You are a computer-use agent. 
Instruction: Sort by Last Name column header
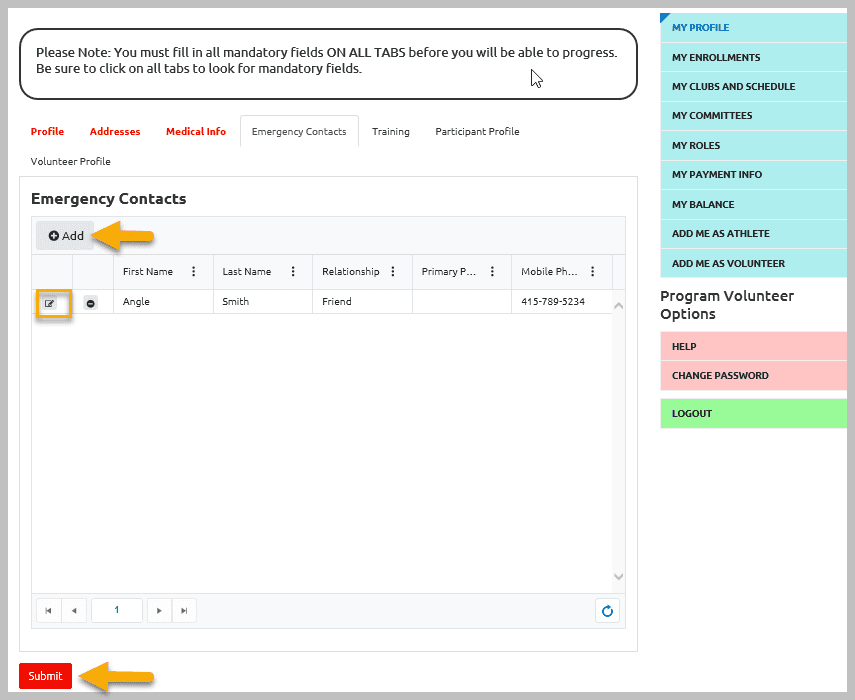tap(246, 271)
